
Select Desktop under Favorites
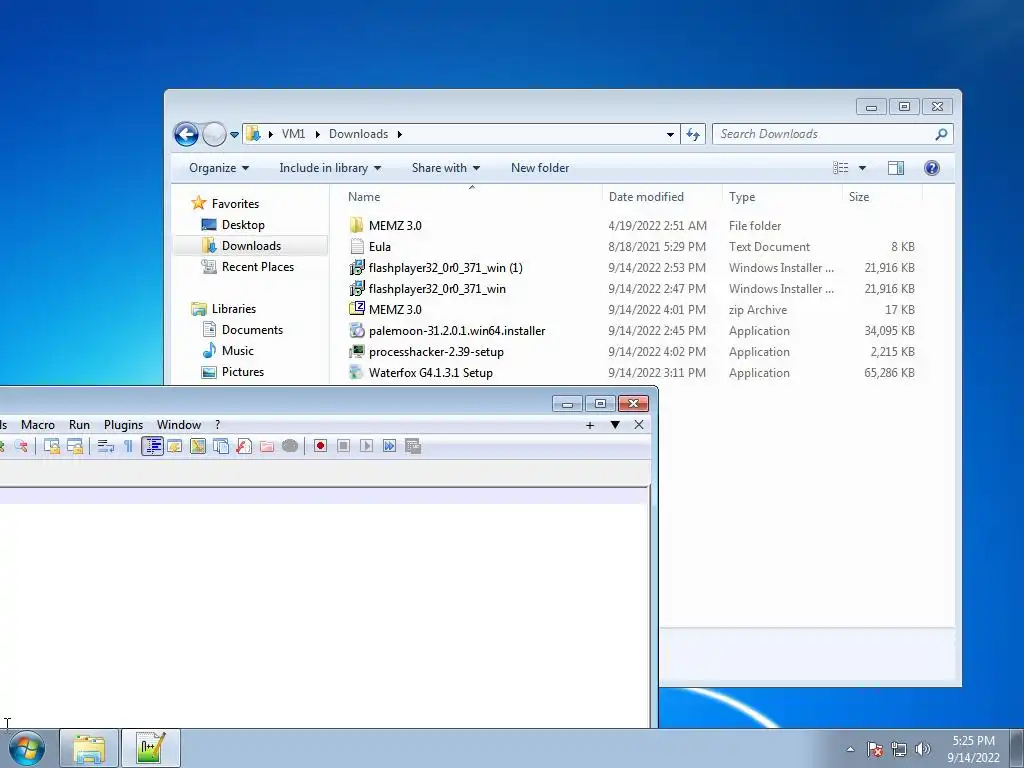coord(242,225)
